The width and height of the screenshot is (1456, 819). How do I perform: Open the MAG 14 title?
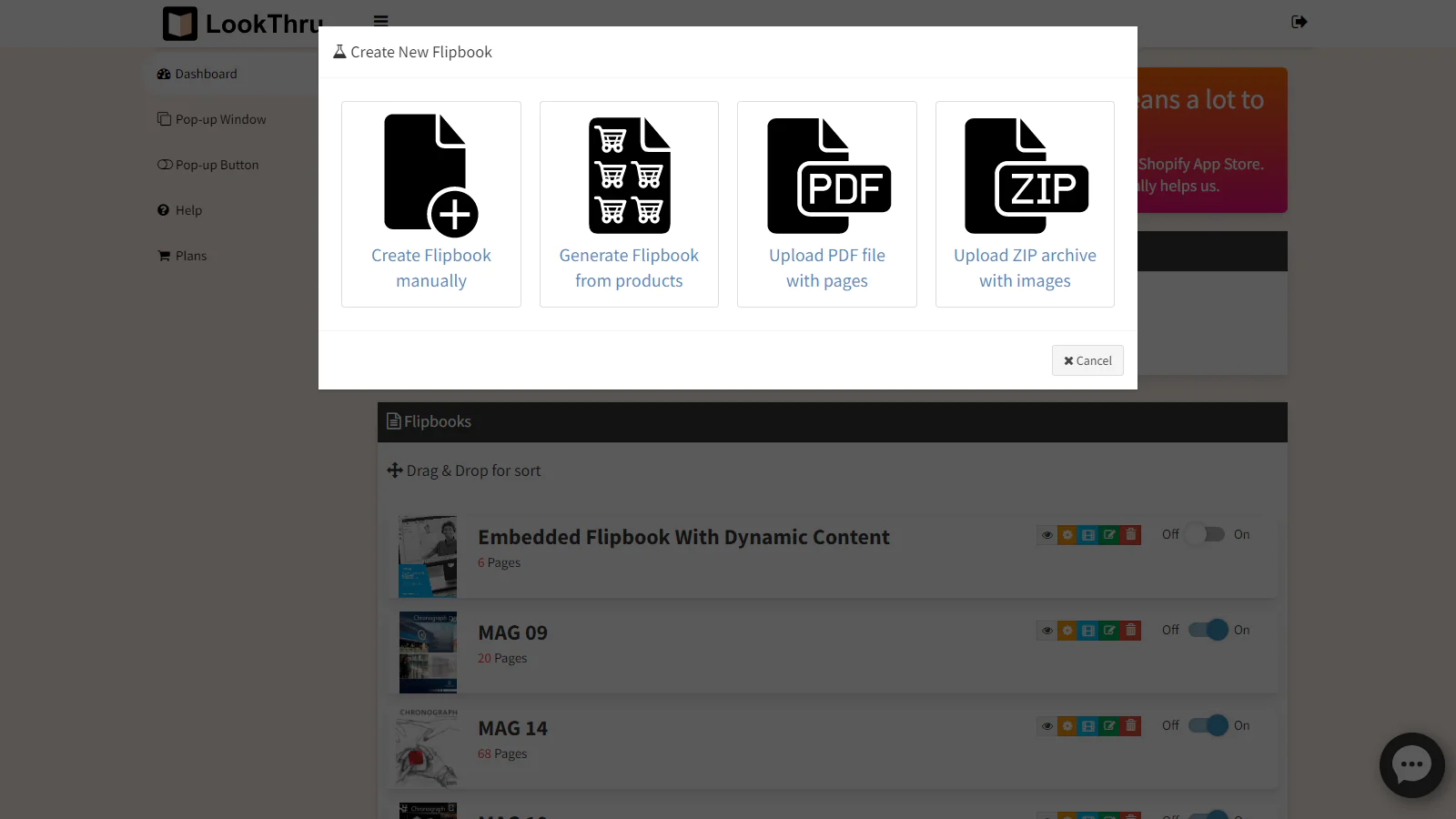513,728
